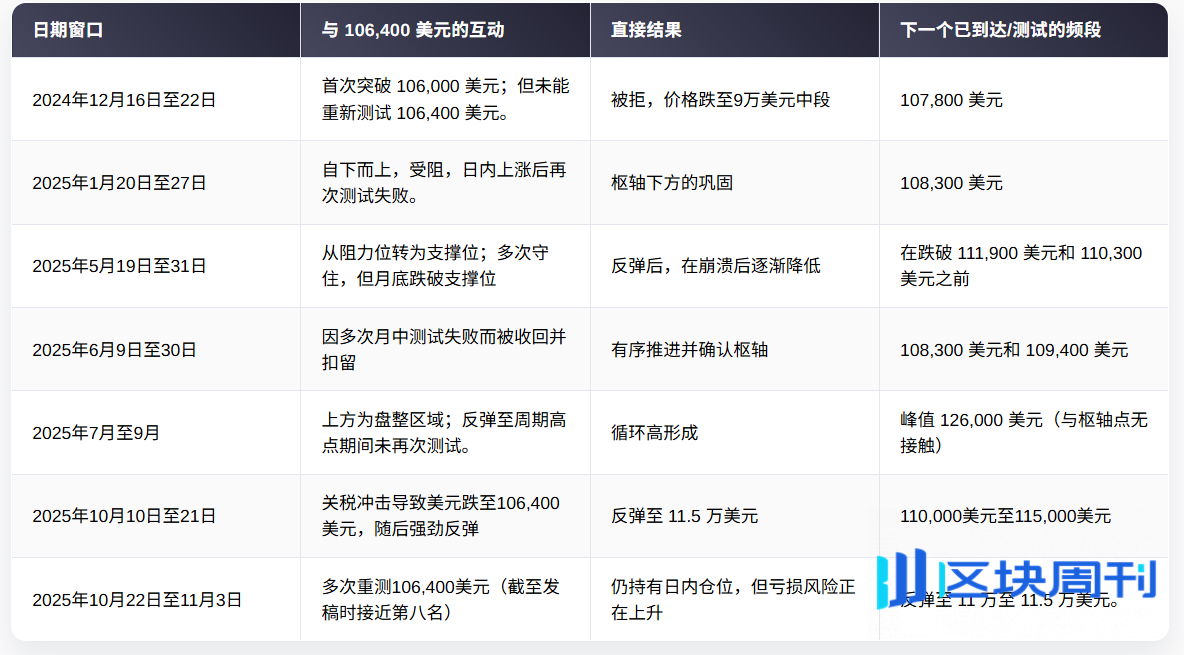Click the 与 106,400 美元的互动 column header
Screen dimensions: 1184x655
412,30
